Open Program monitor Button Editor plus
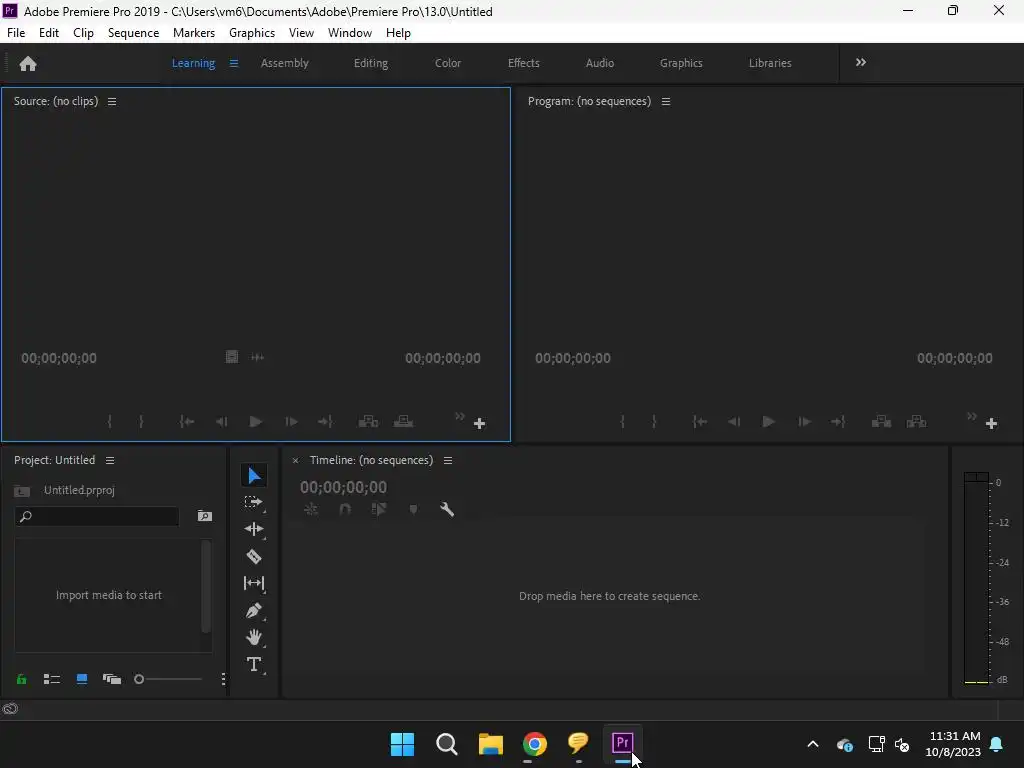The height and width of the screenshot is (768, 1024). pyautogui.click(x=991, y=424)
